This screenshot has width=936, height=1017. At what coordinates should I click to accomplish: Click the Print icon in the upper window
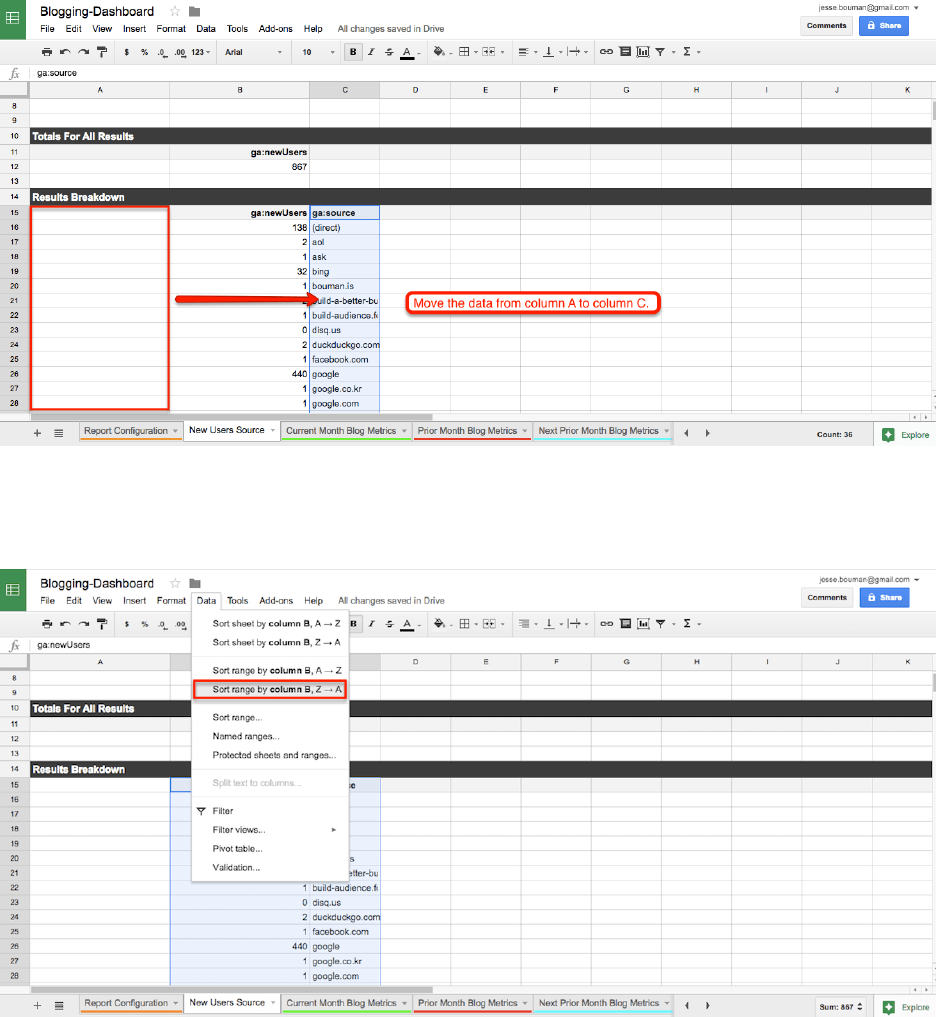[47, 52]
